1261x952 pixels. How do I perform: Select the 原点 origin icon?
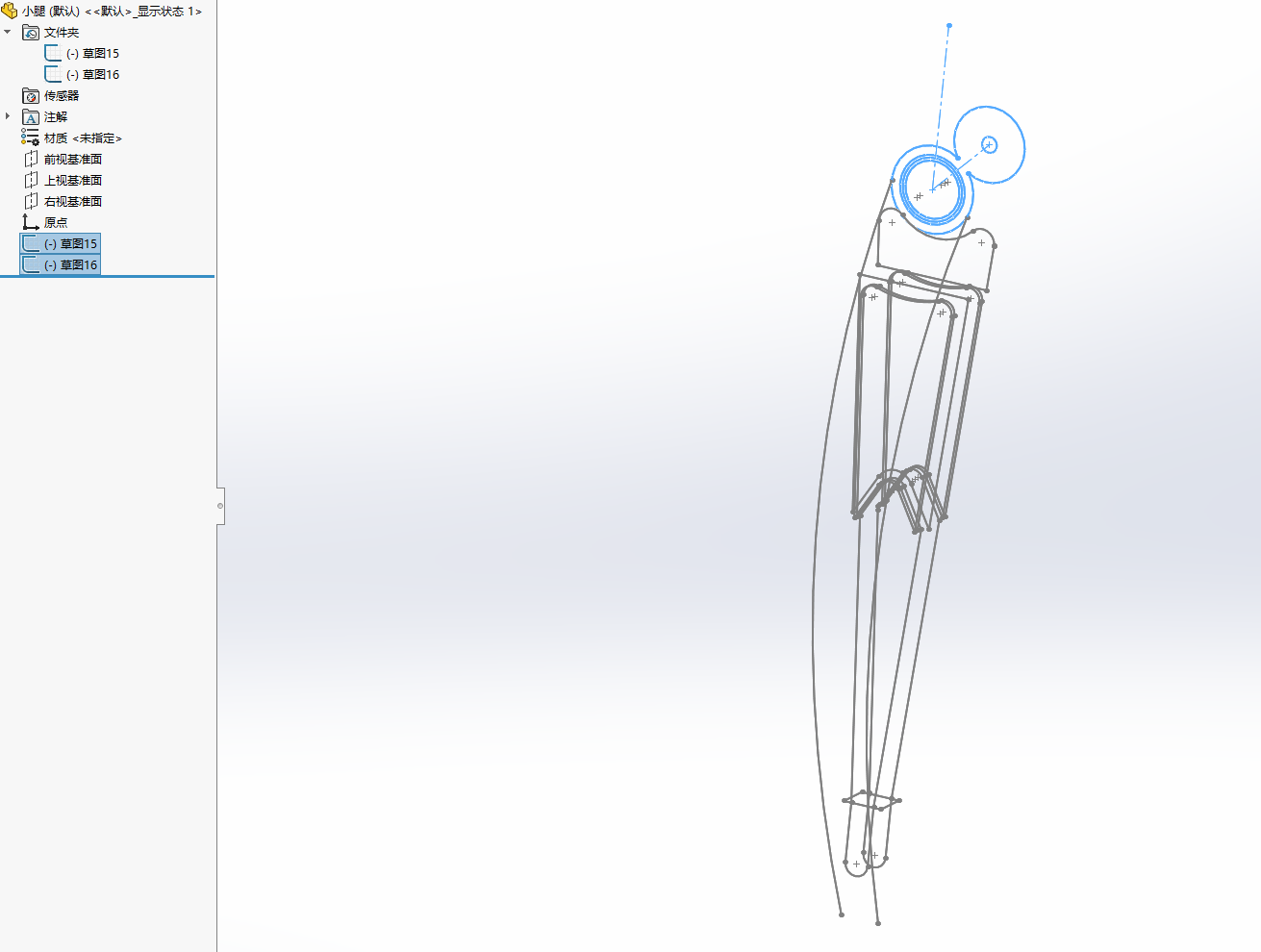(x=31, y=223)
